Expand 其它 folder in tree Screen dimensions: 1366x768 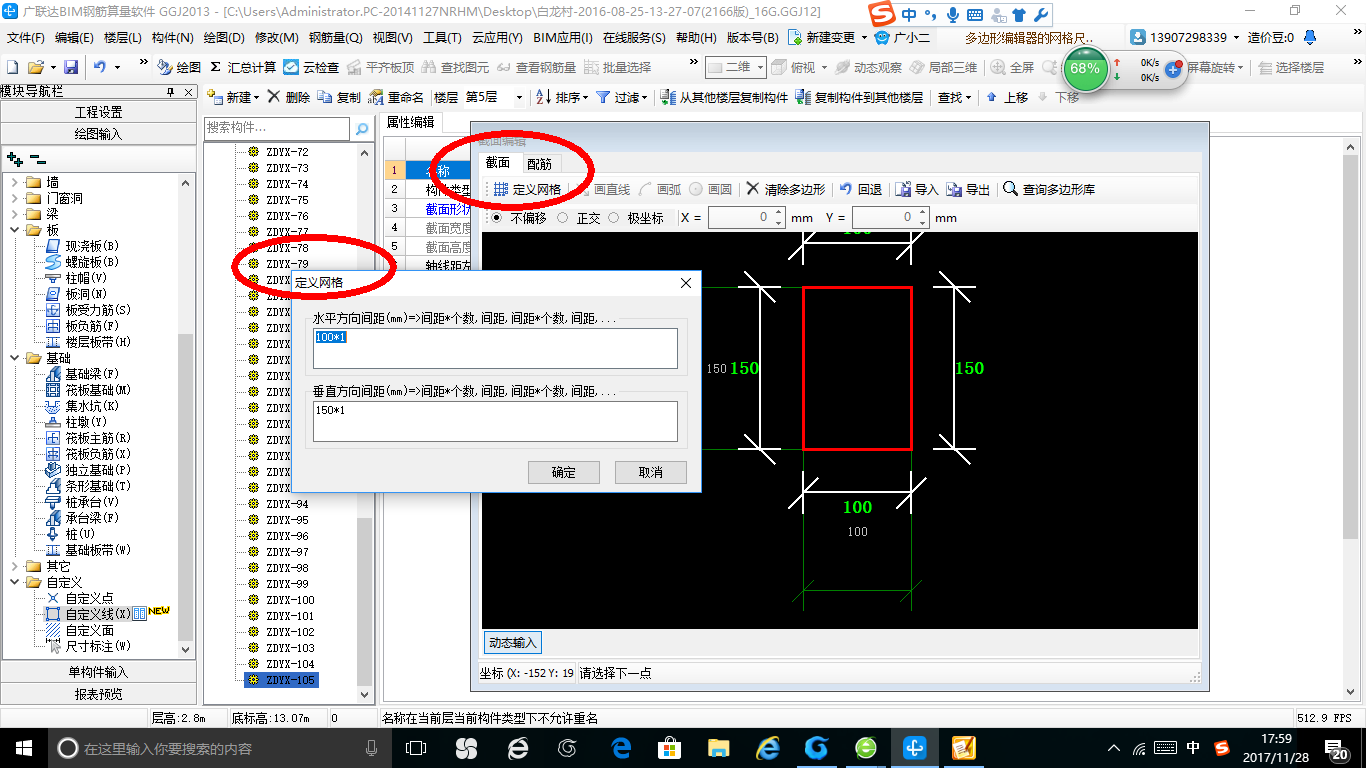pyautogui.click(x=14, y=566)
